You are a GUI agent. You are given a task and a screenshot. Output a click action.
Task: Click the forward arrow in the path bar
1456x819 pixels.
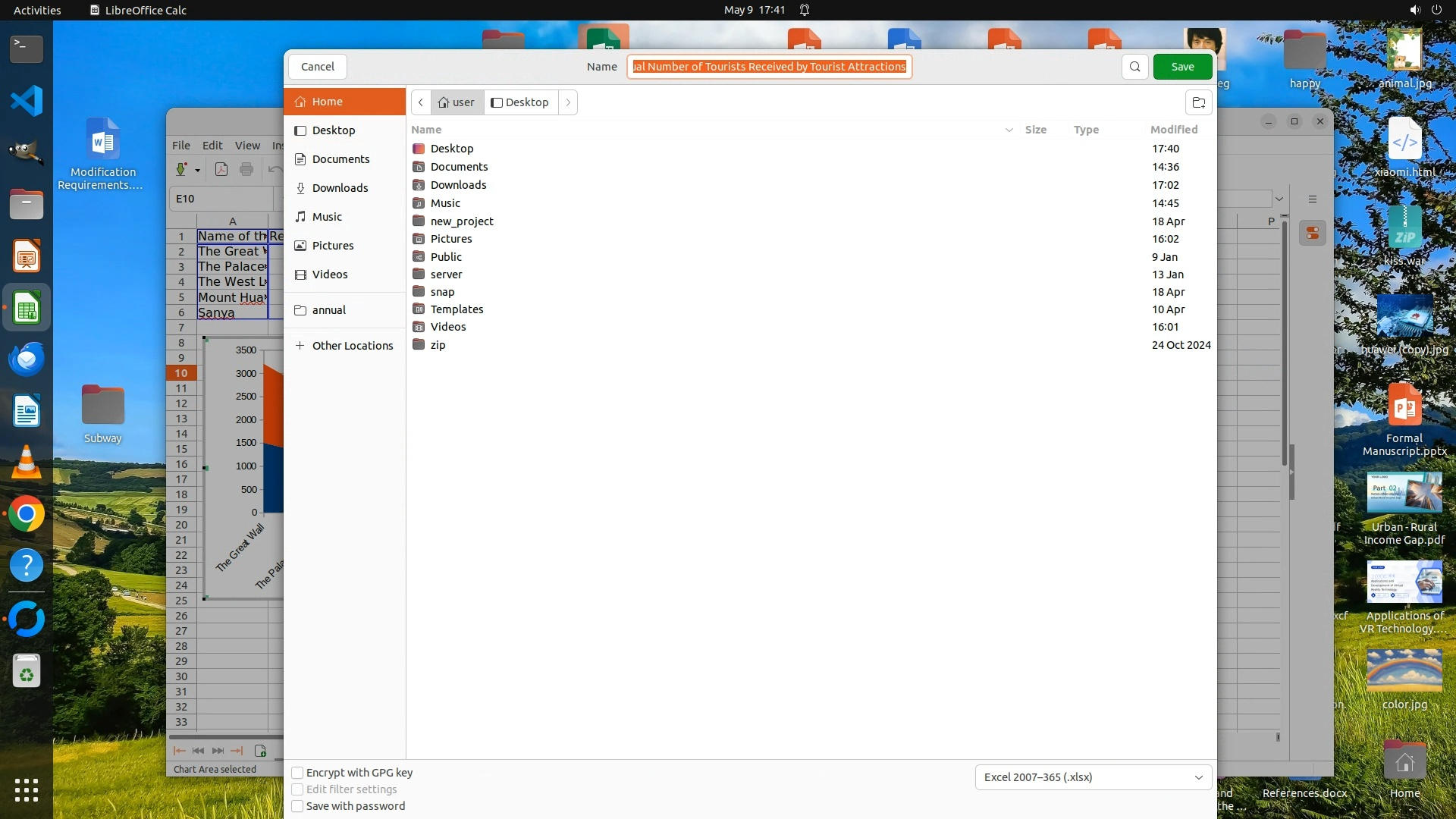(568, 102)
